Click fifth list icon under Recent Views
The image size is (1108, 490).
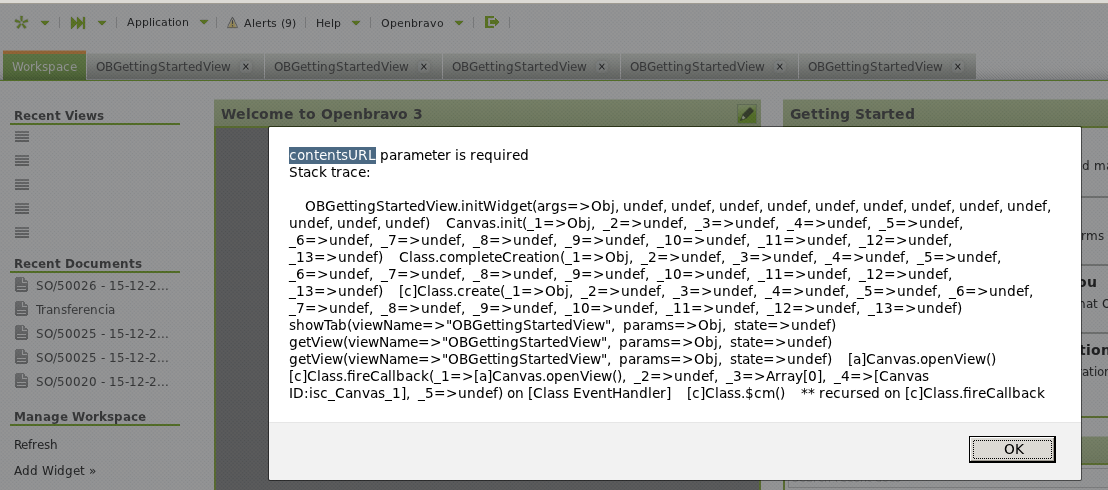(x=22, y=233)
